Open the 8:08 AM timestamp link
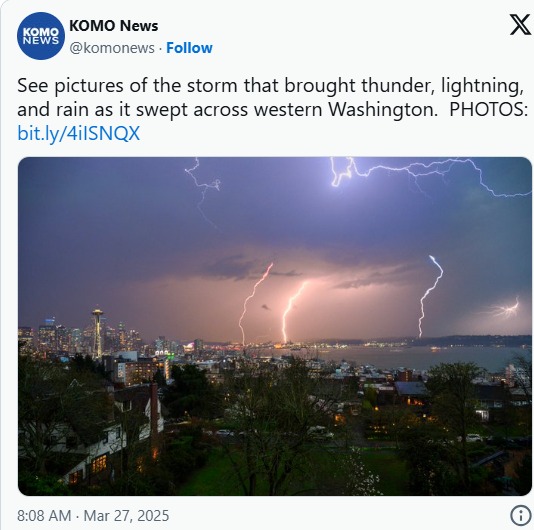The width and height of the screenshot is (534, 530). [x=44, y=515]
